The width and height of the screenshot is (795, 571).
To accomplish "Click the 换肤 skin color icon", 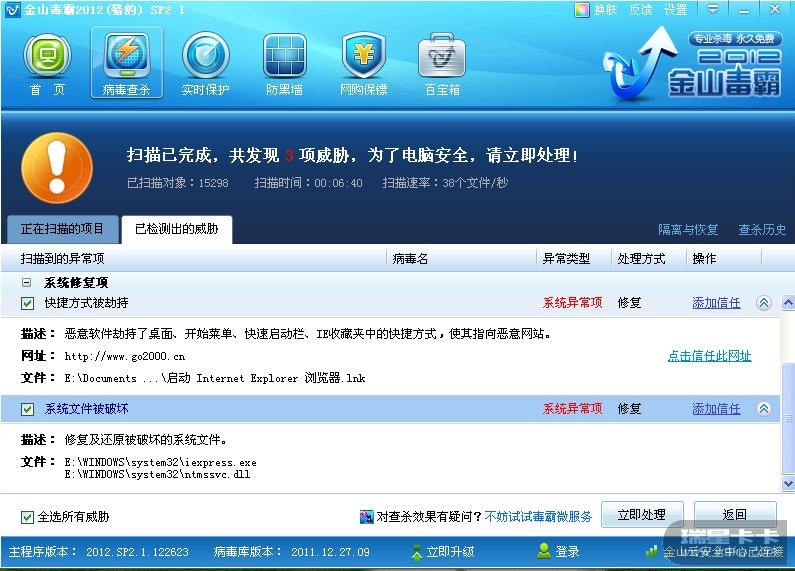I will [x=582, y=10].
